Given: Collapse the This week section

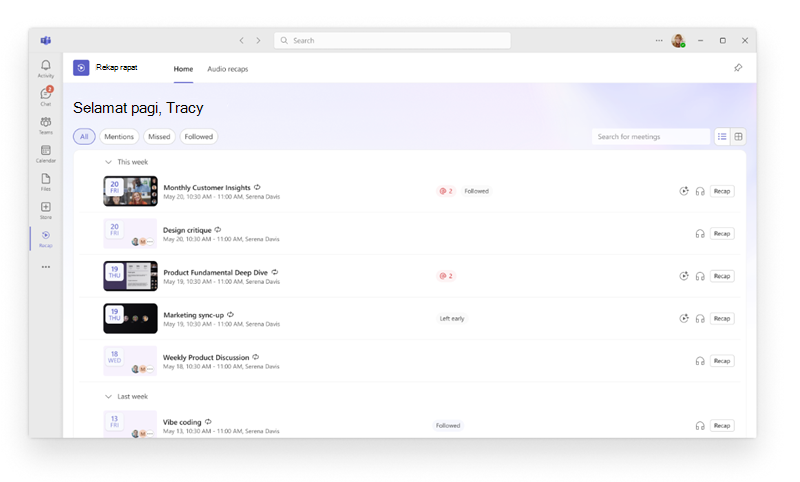Looking at the screenshot, I should [x=108, y=162].
